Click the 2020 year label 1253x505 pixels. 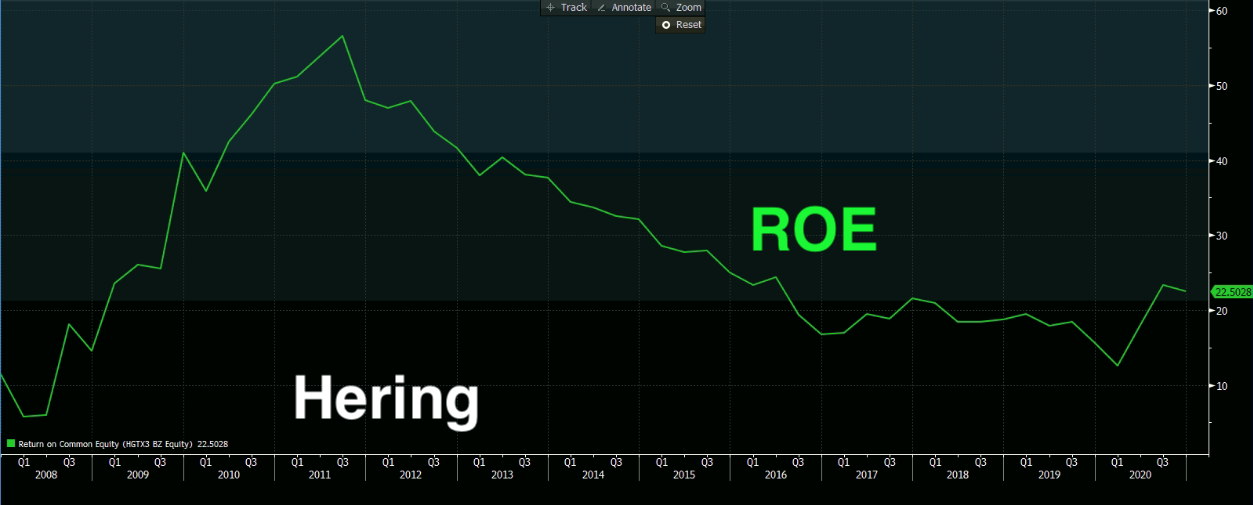click(1139, 475)
